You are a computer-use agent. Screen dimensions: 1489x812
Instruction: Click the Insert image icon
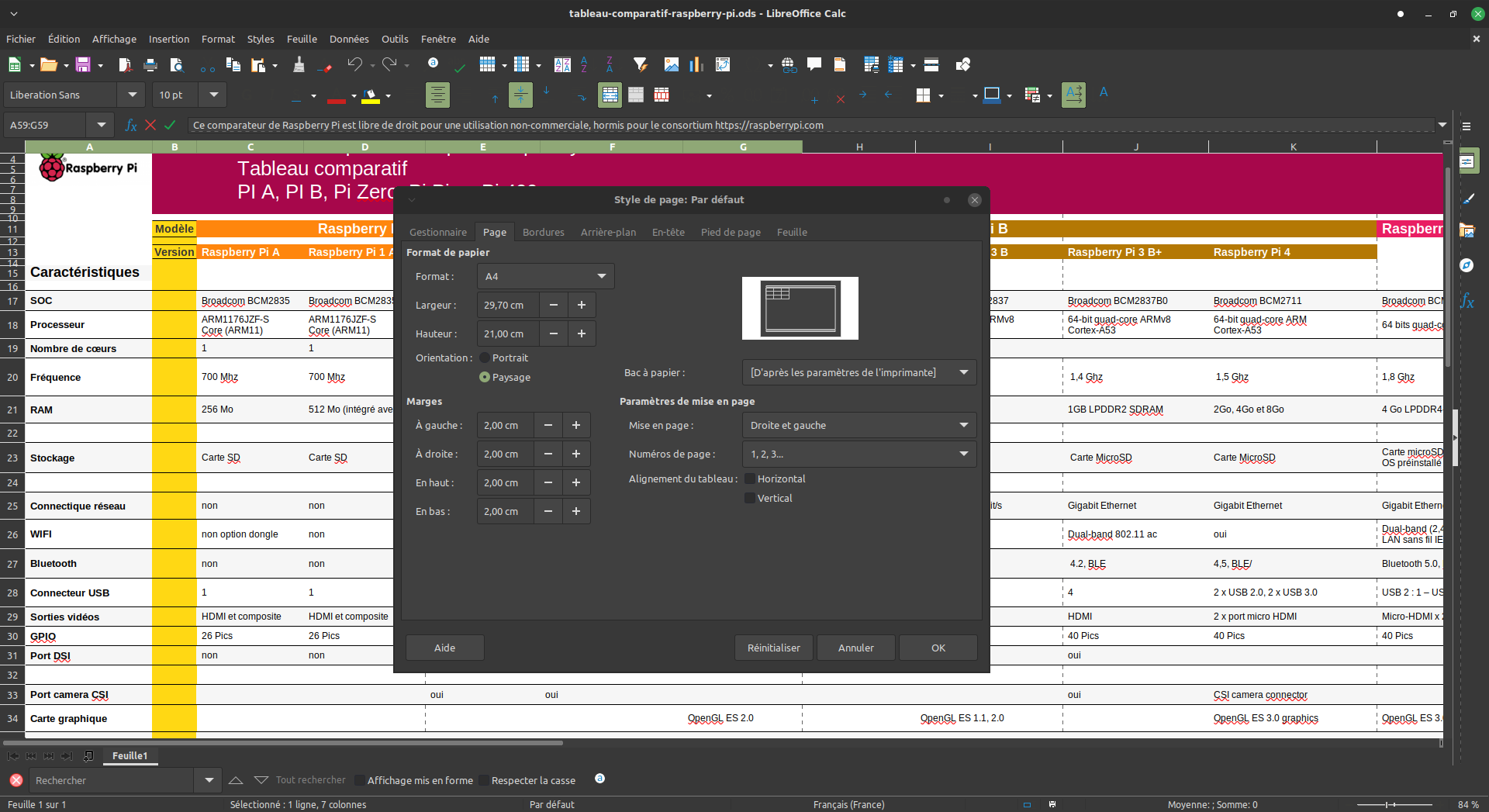pos(672,65)
